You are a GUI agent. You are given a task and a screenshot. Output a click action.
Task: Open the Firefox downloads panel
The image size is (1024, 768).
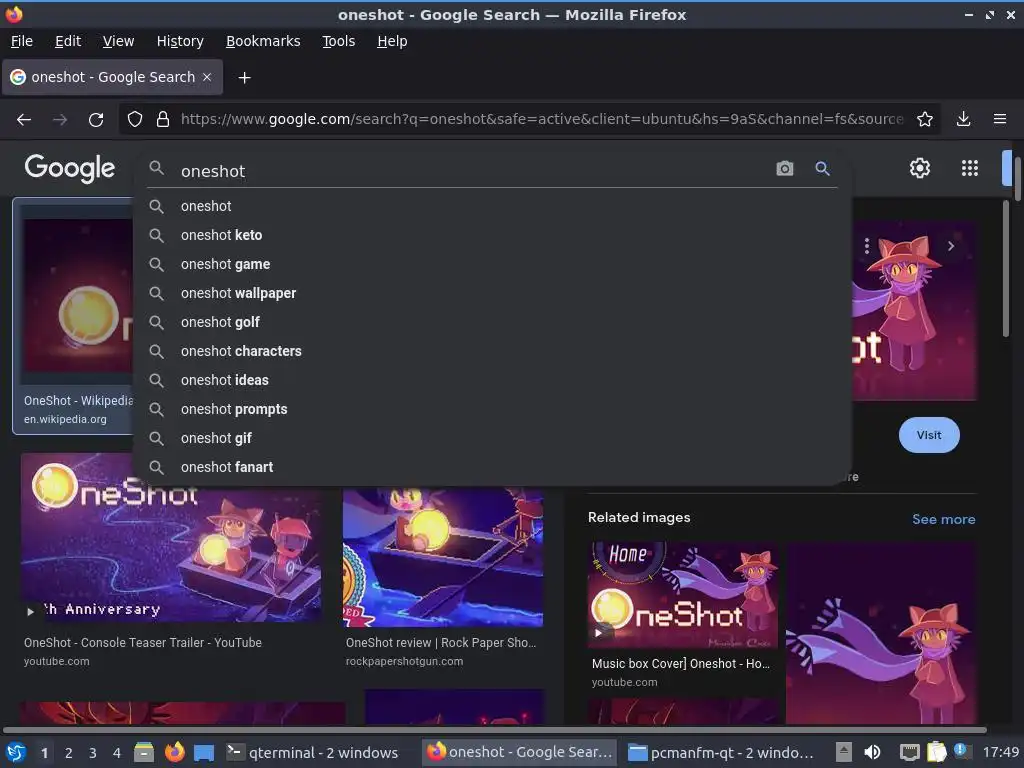point(963,119)
